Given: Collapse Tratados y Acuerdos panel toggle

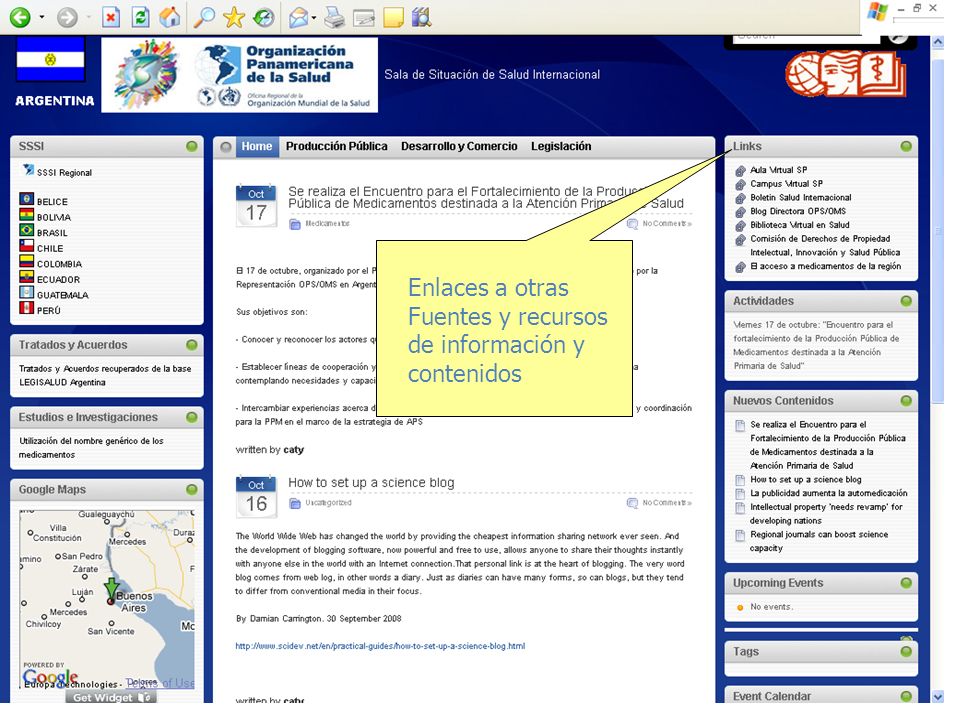Looking at the screenshot, I should coord(192,345).
